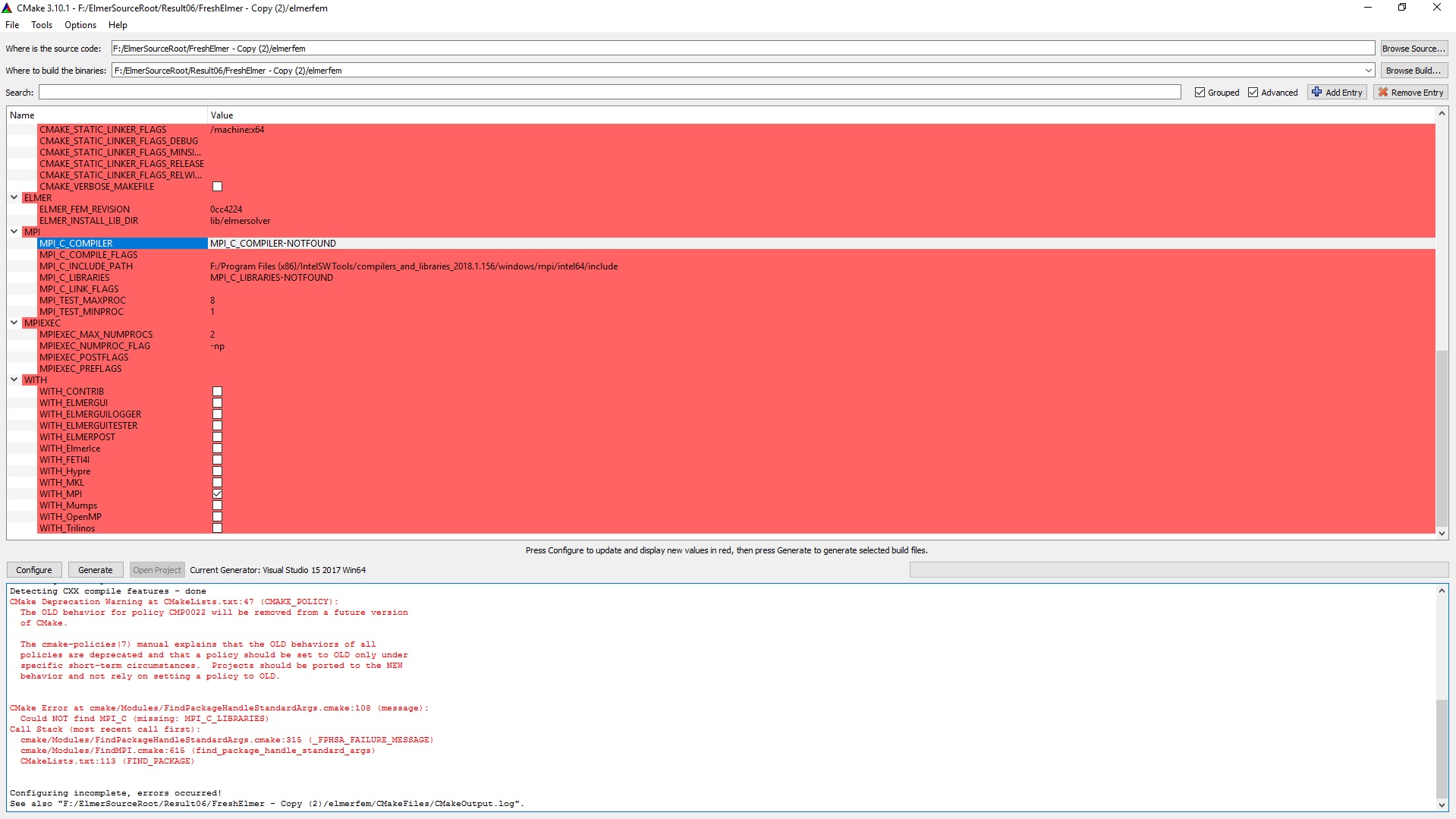This screenshot has width=1456, height=819.
Task: Click the Name column header
Action: pyautogui.click(x=107, y=115)
